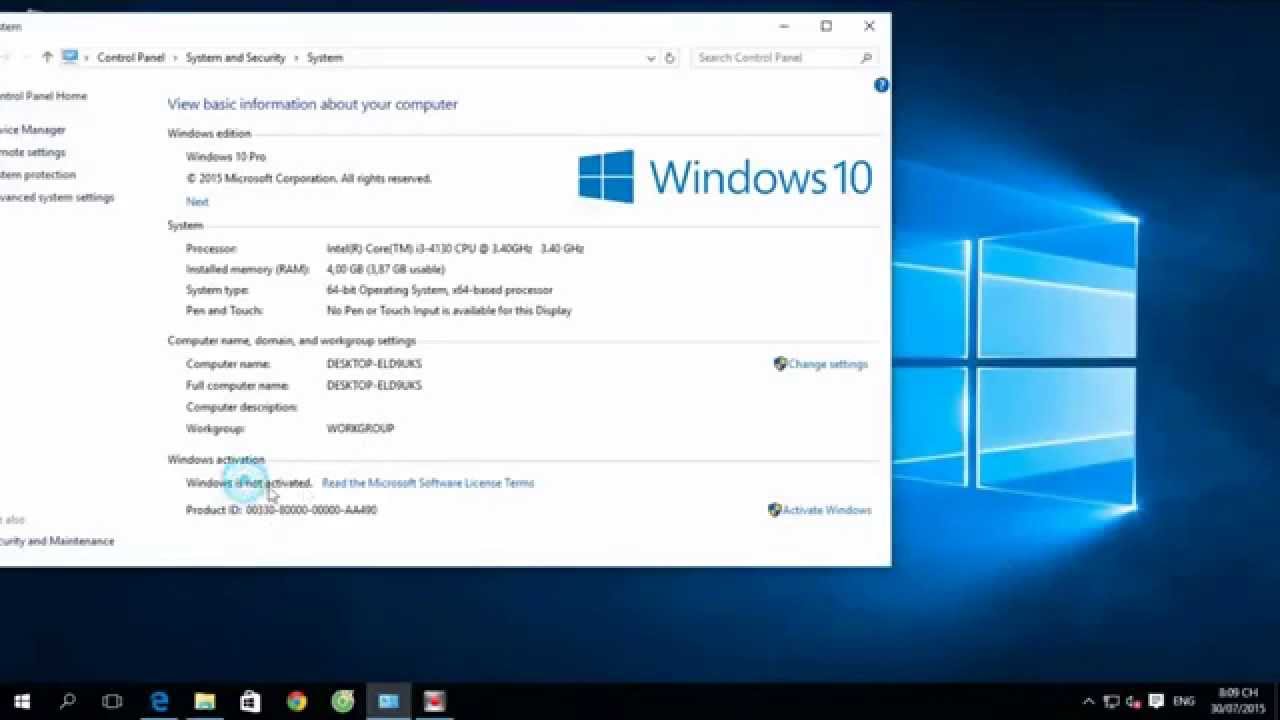Click 'View basic information about your computer' heading
The image size is (1280, 720).
click(x=312, y=104)
